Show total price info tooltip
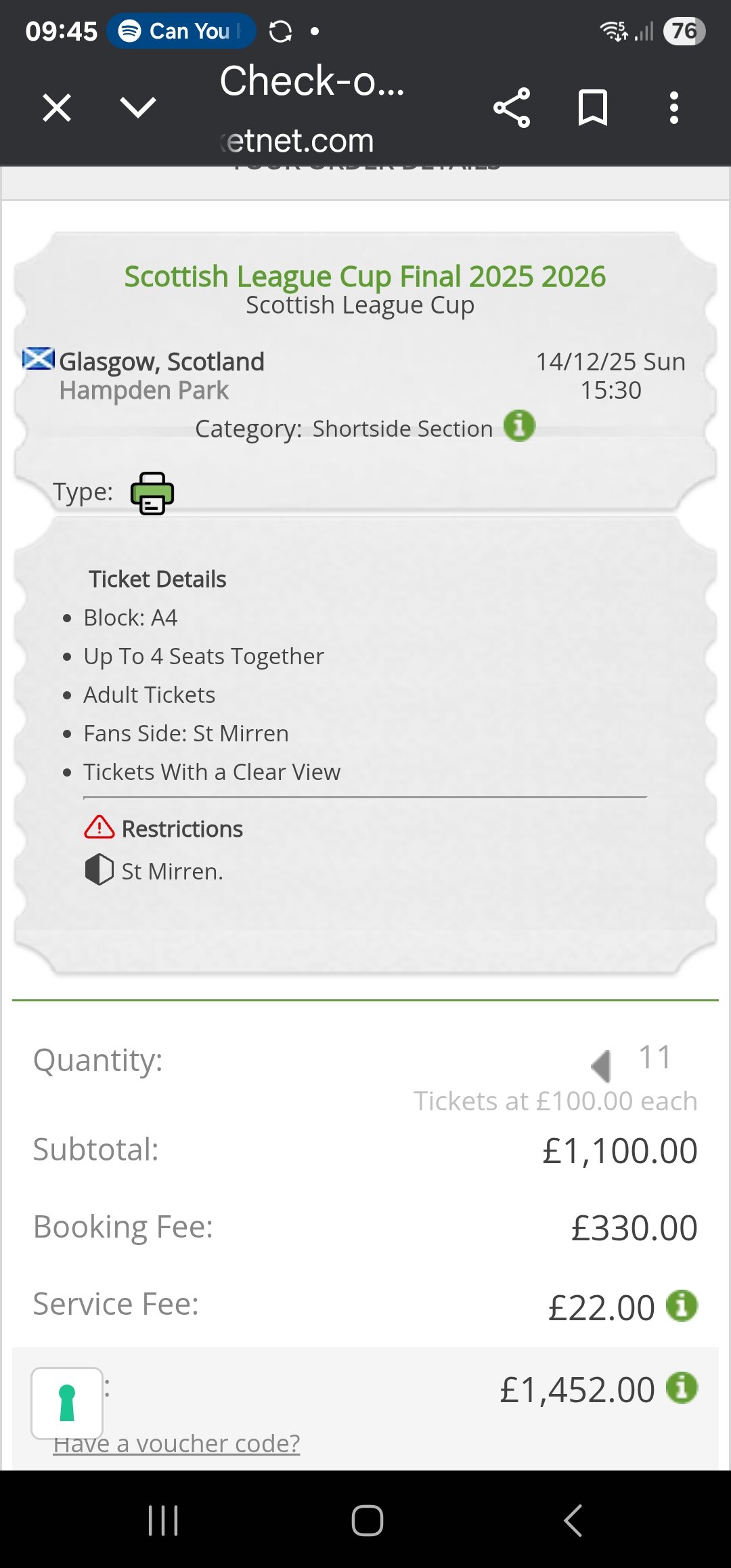 pos(682,1388)
